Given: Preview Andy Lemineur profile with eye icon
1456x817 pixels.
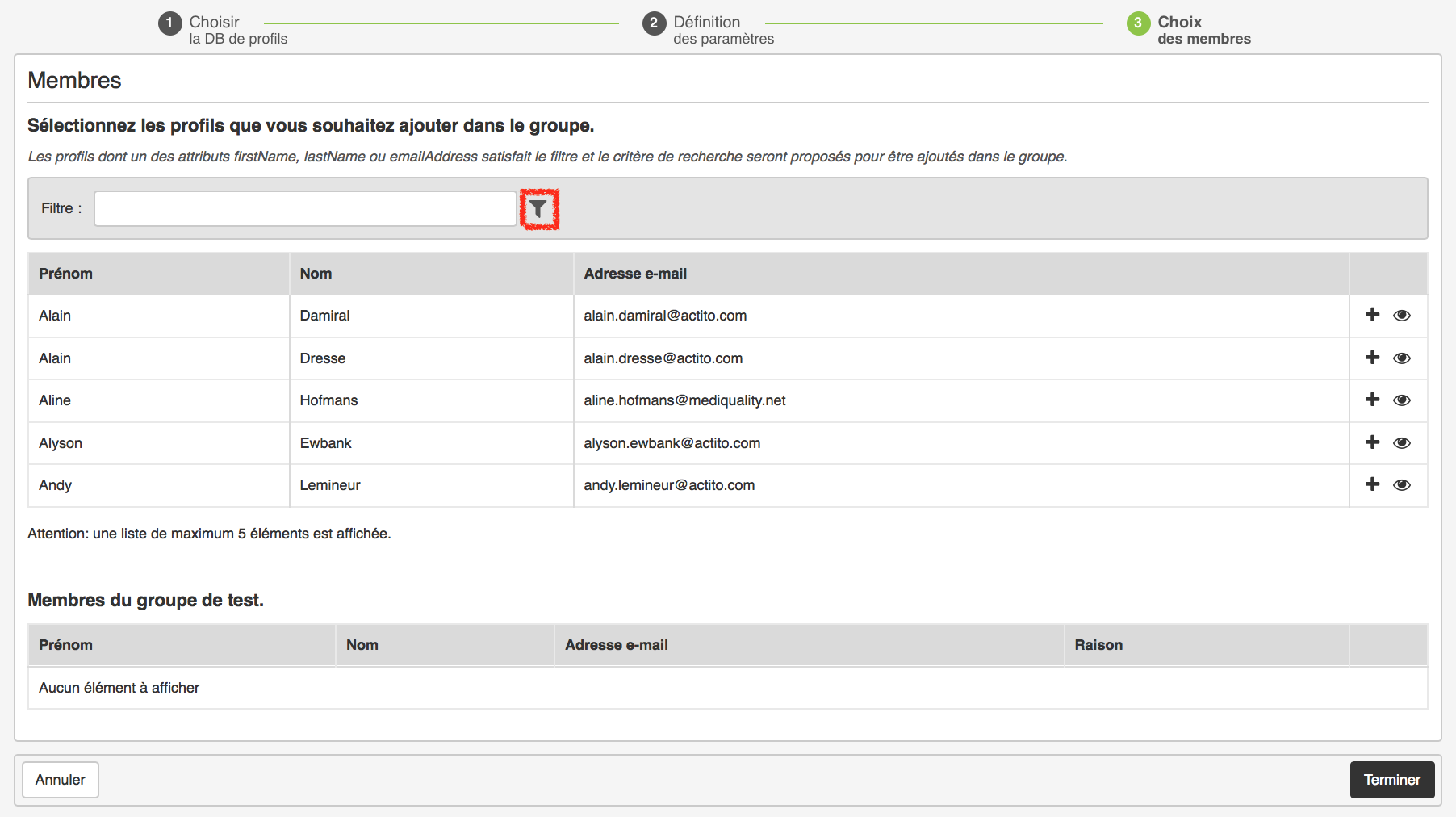Looking at the screenshot, I should coord(1402,485).
